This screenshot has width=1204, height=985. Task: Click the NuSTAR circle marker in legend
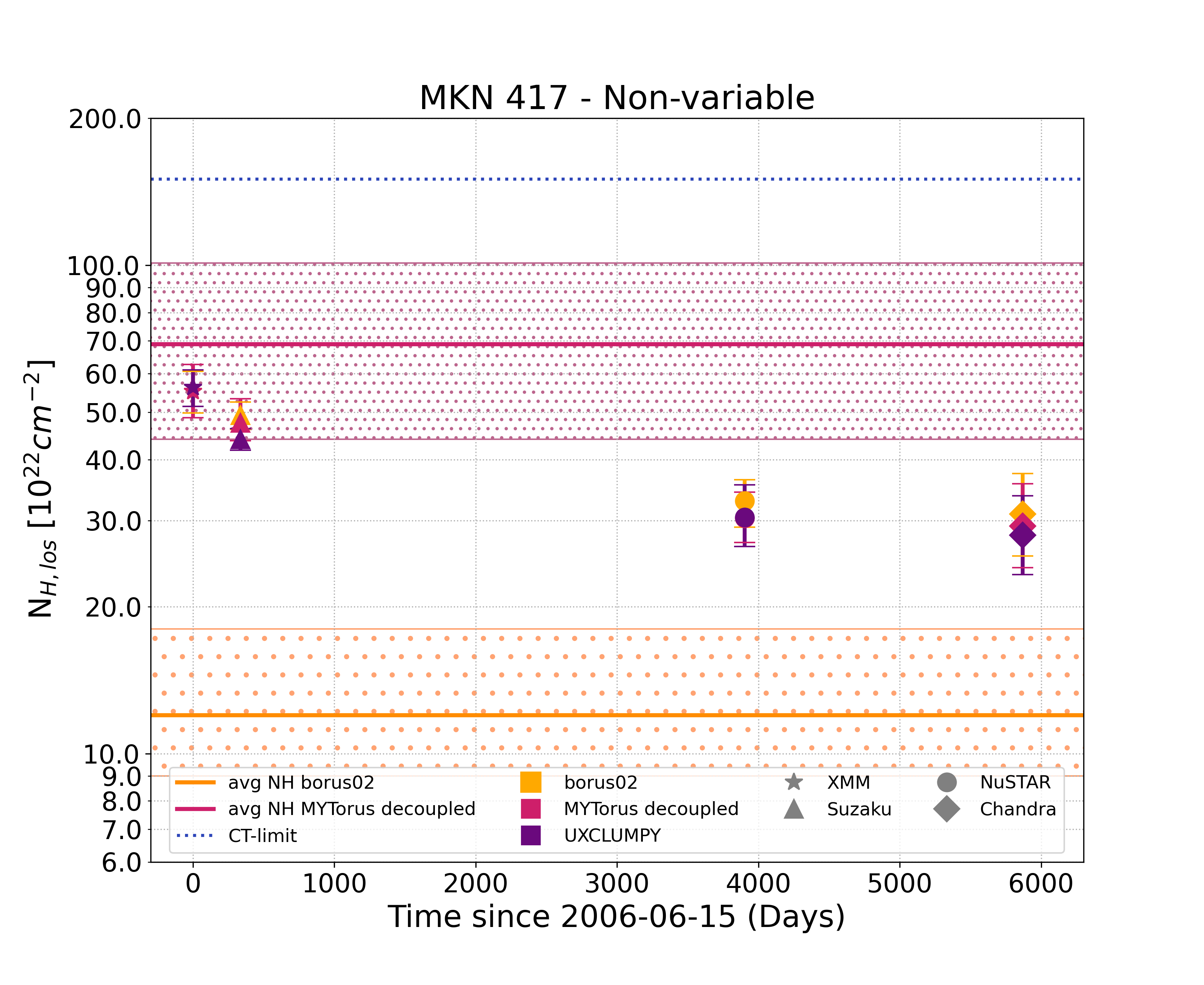(946, 783)
